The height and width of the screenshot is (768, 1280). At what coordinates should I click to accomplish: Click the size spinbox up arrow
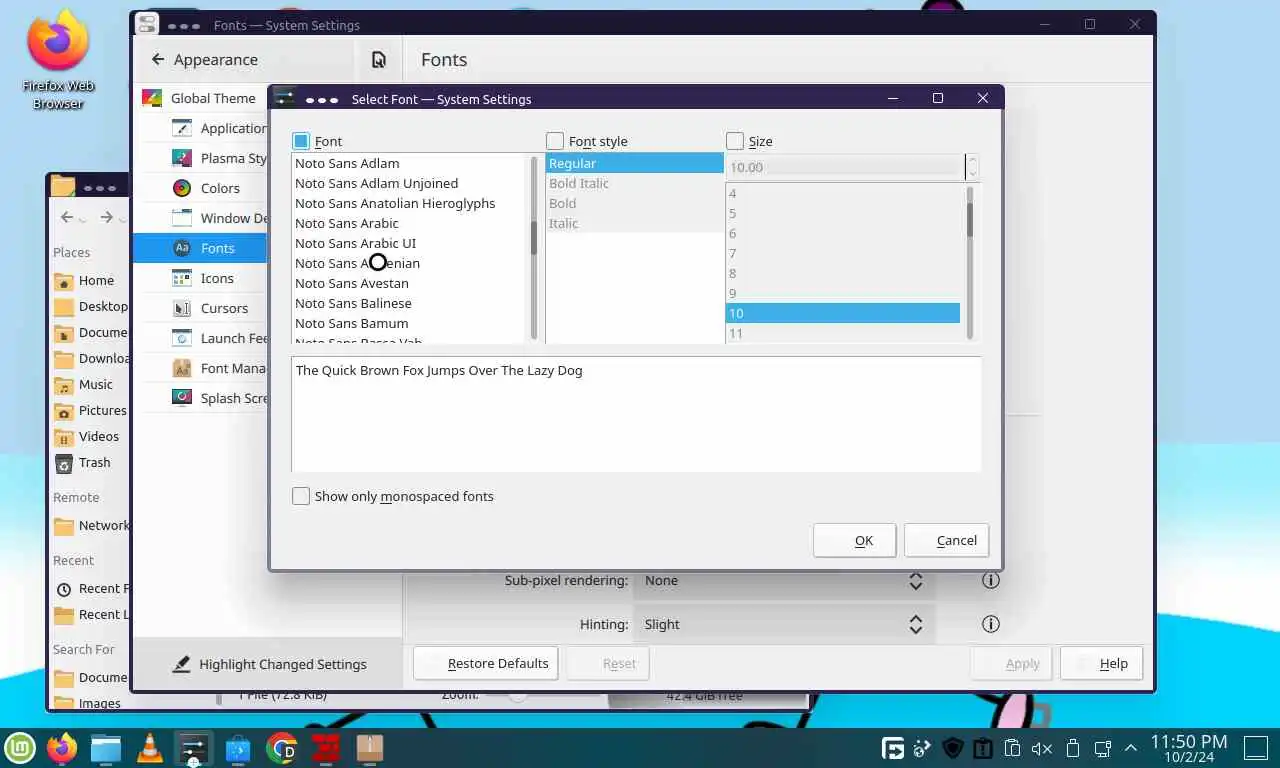tap(973, 161)
